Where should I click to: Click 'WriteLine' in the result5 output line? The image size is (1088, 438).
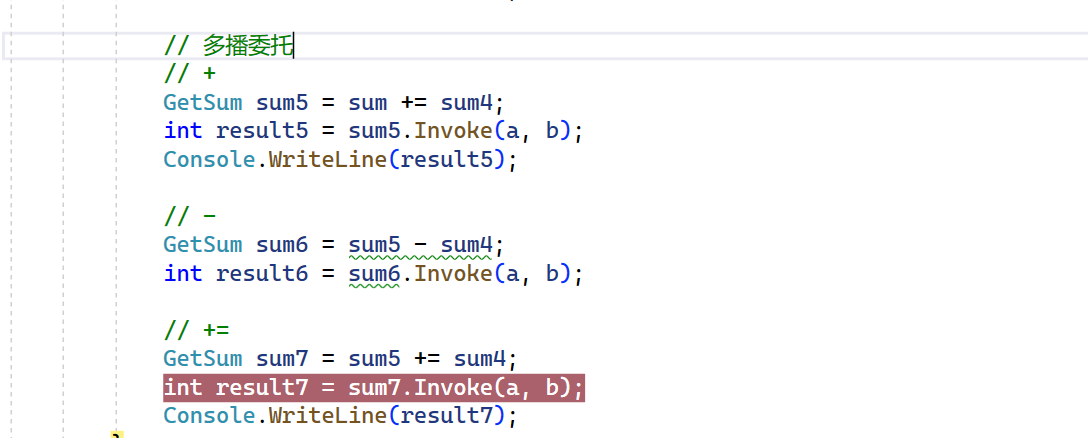(x=328, y=160)
